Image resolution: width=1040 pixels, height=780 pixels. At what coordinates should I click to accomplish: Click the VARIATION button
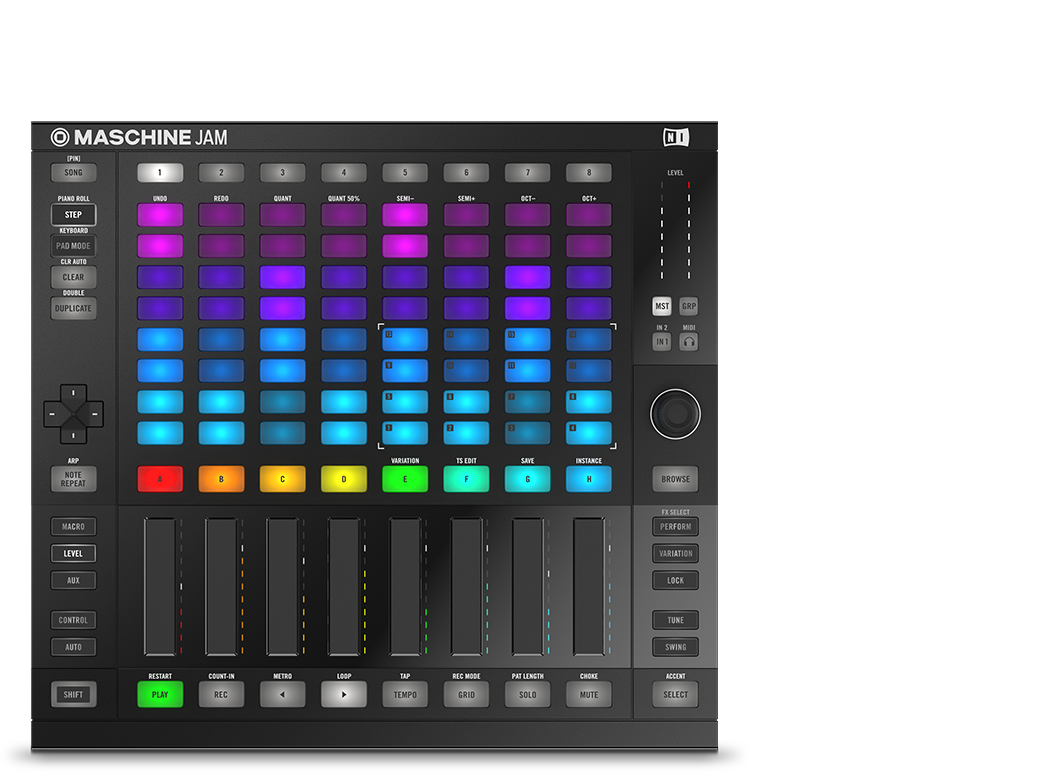[x=675, y=553]
